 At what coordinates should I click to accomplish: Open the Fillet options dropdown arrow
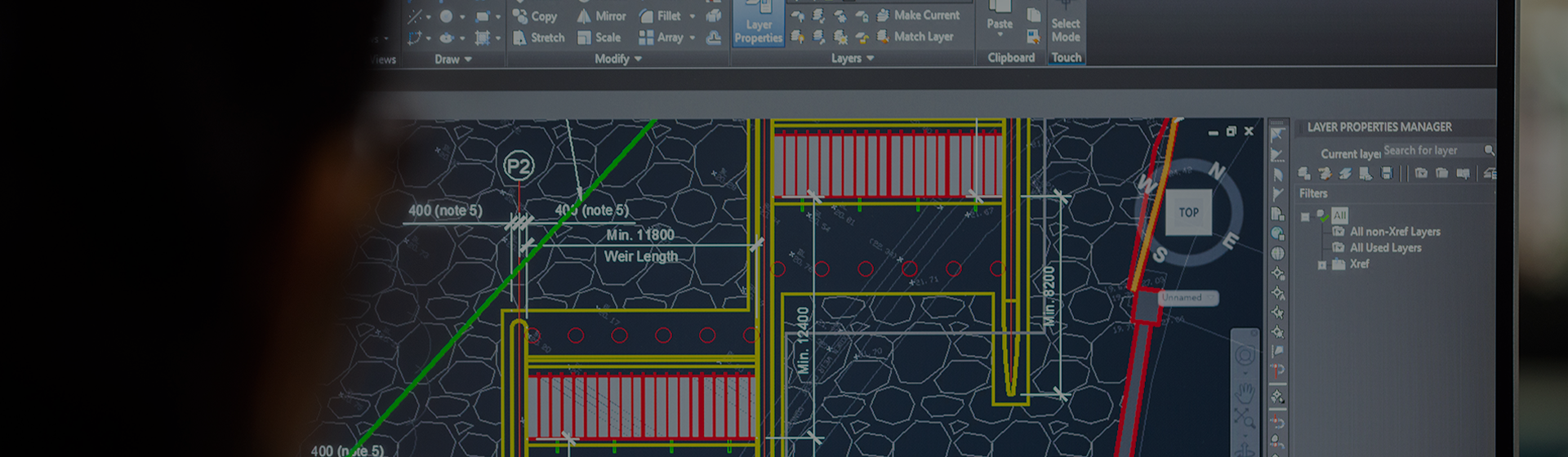click(693, 16)
